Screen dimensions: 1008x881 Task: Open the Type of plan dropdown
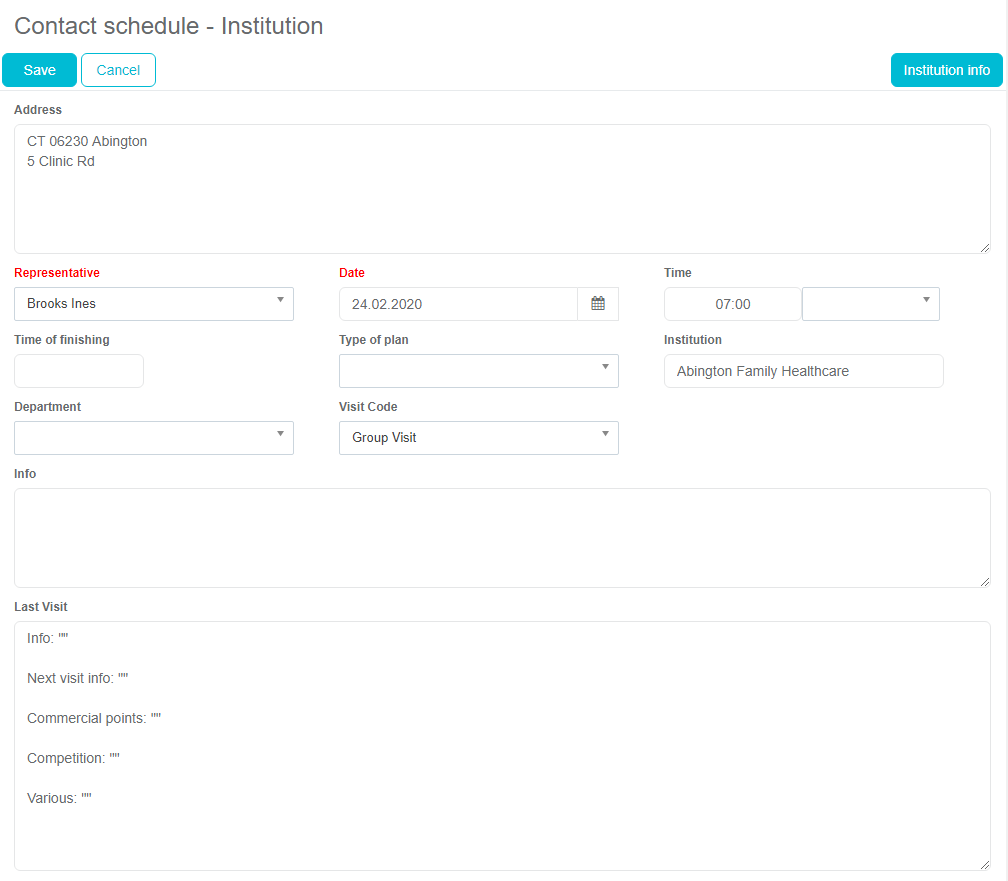(478, 371)
